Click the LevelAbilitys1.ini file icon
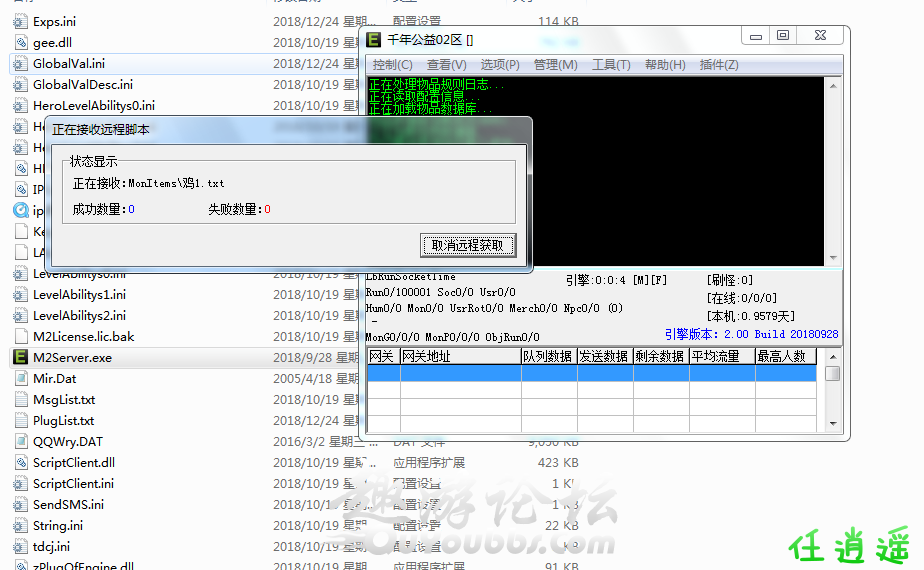Viewport: 924px width, 570px height. tap(21, 295)
